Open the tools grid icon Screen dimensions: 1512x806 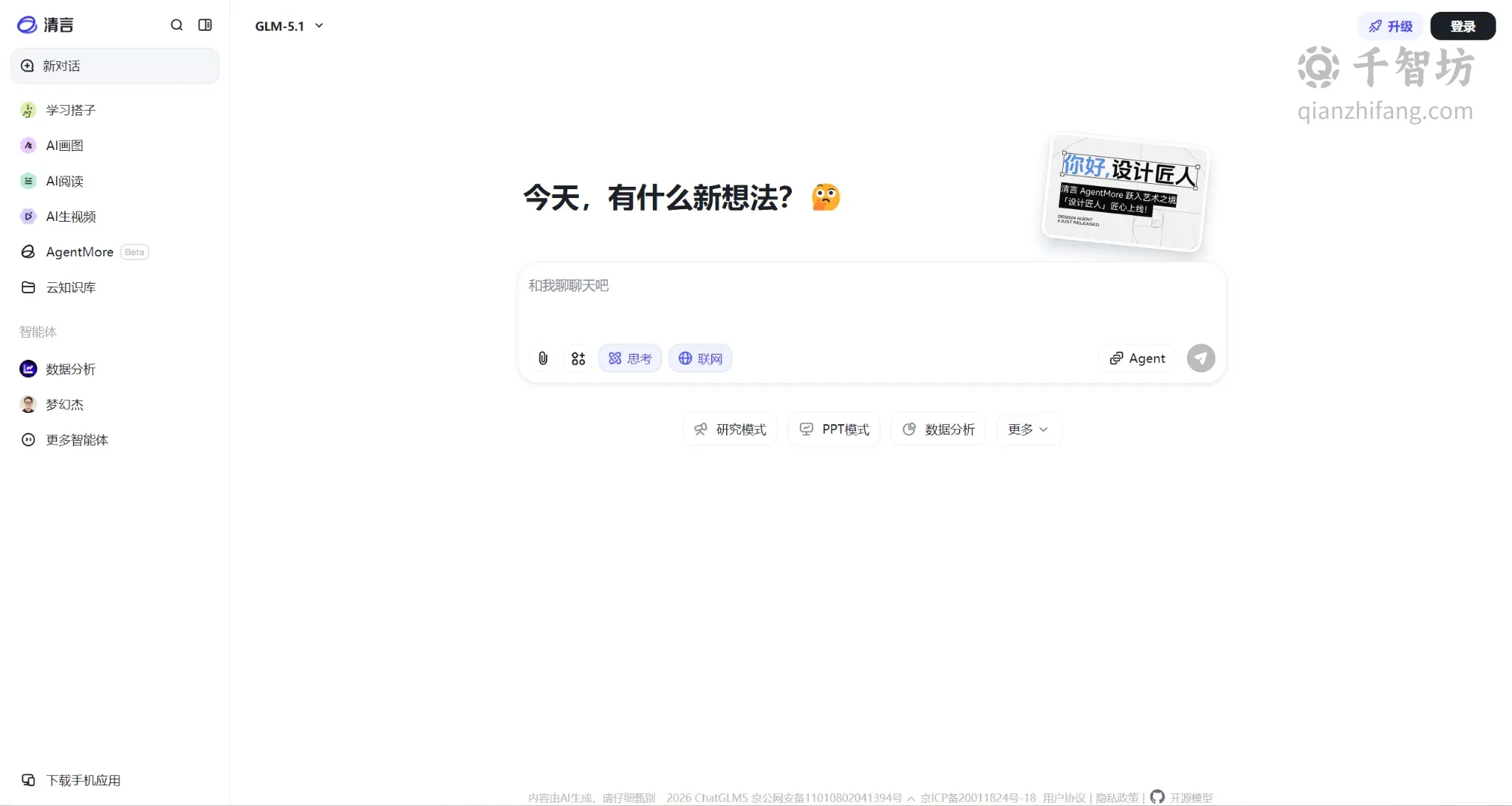[x=578, y=358]
